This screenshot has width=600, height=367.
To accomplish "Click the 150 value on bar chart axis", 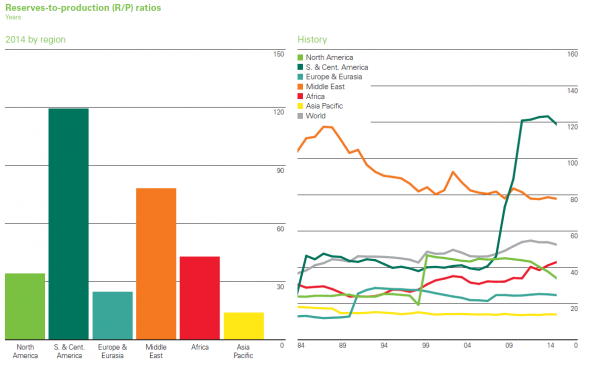I will (279, 54).
